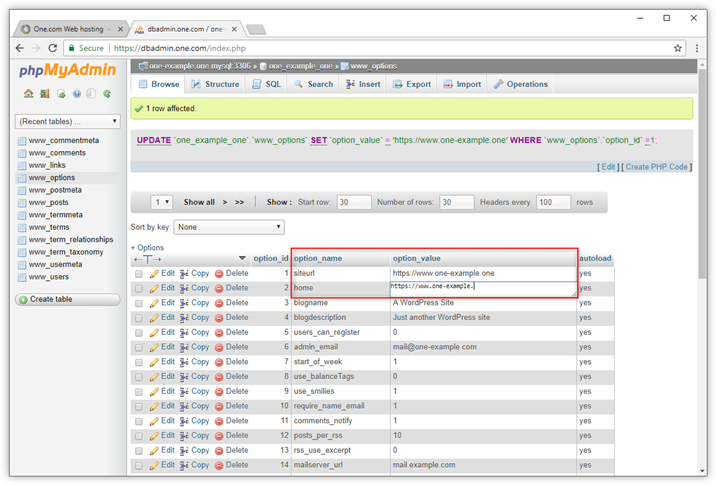This screenshot has width=716, height=485.
Task: Check the home row checkbox
Action: [139, 289]
